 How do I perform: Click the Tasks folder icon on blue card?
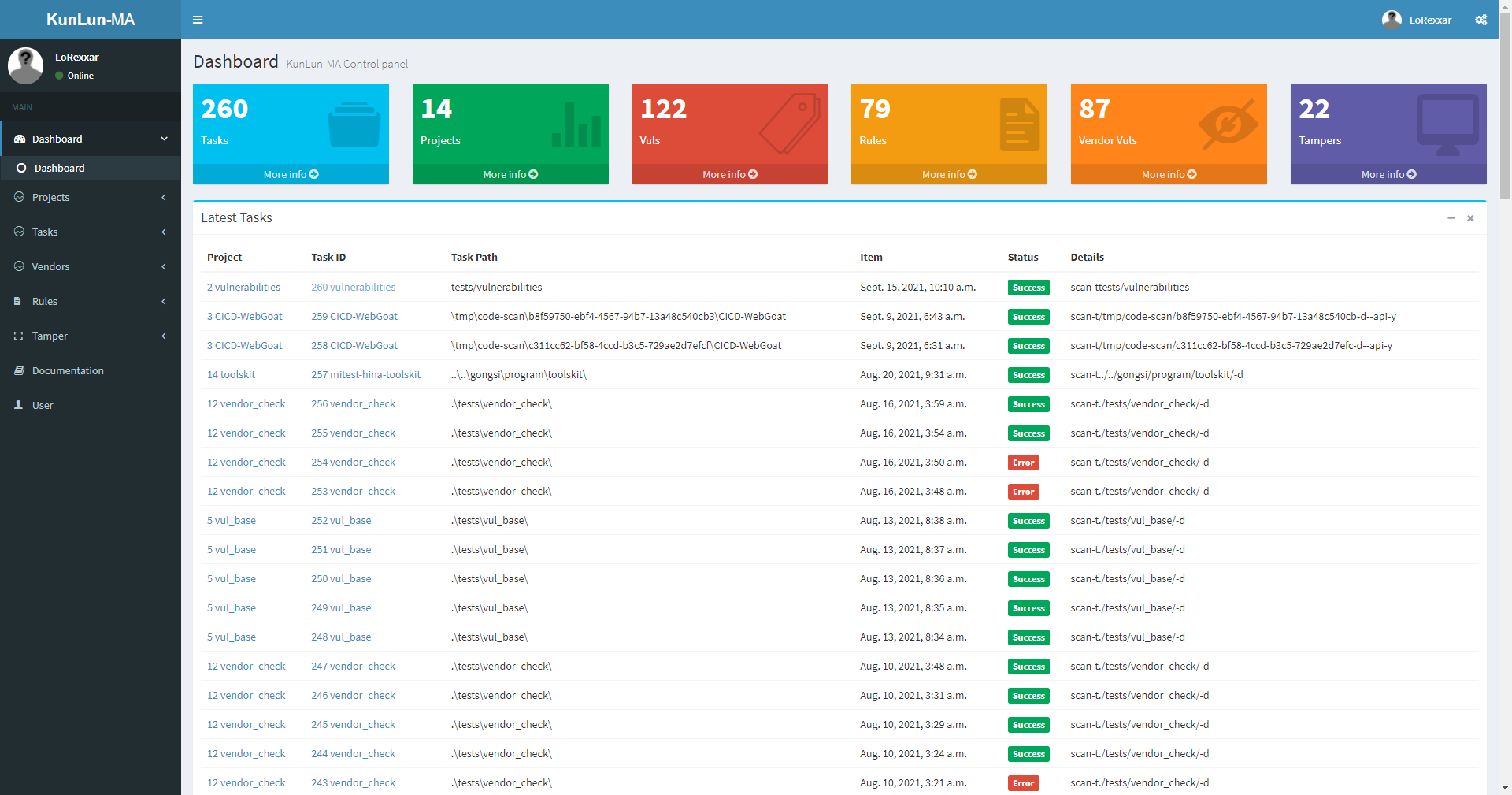coord(354,124)
